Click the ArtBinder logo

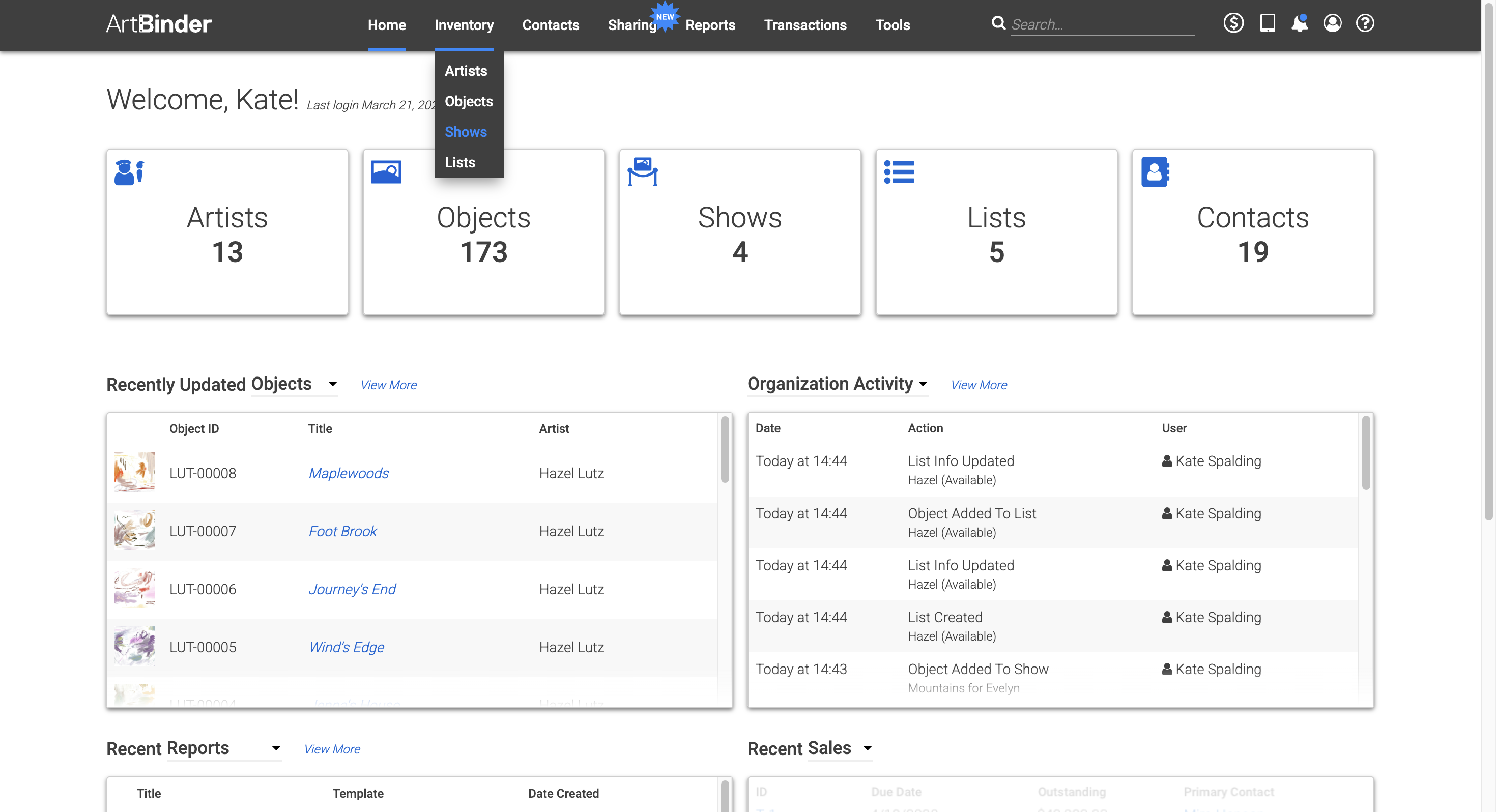159,24
